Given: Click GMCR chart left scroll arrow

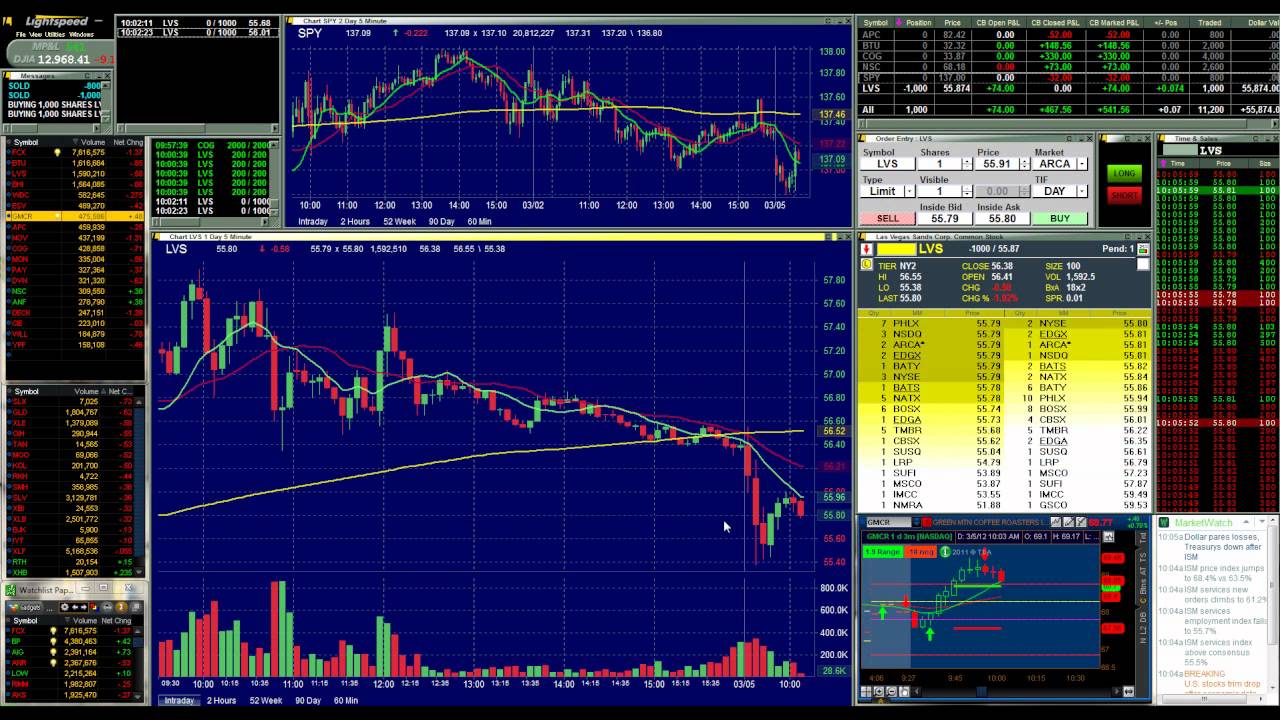Looking at the screenshot, I should 917,691.
